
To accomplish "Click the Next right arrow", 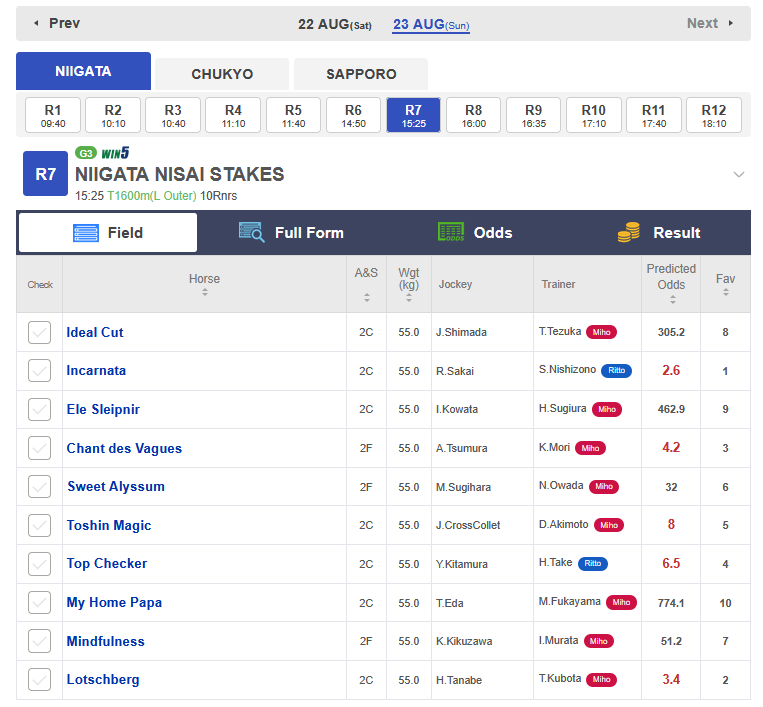I will (730, 23).
